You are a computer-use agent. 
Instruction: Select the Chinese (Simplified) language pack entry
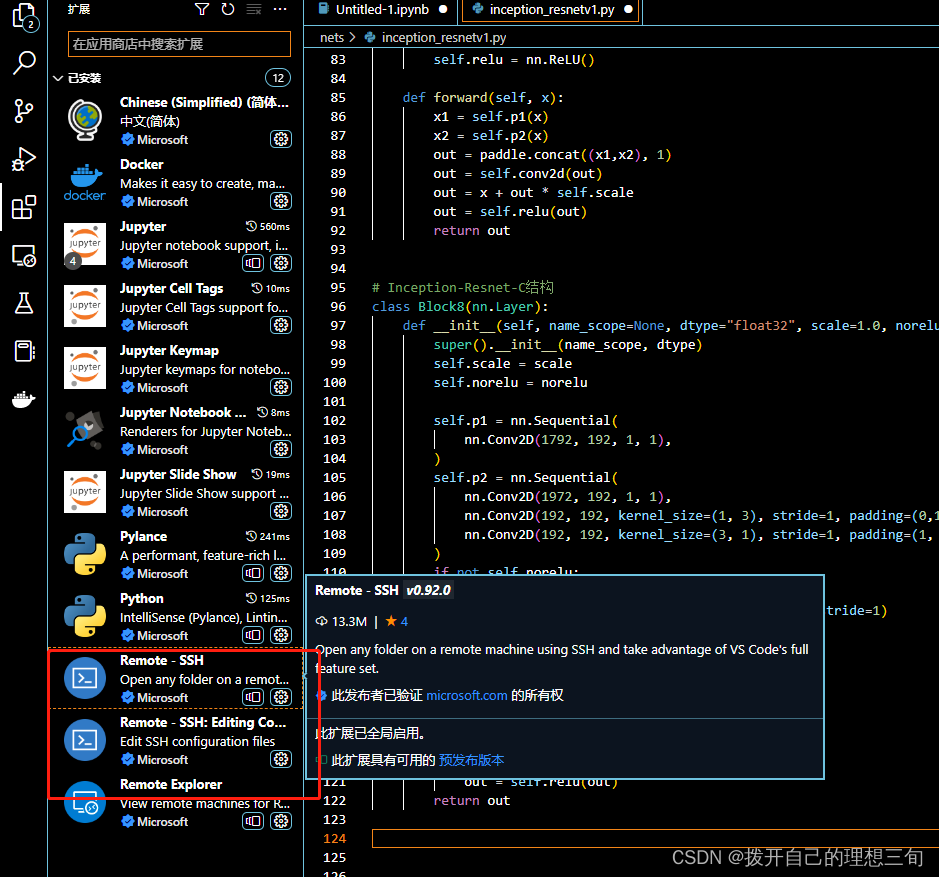pos(176,121)
